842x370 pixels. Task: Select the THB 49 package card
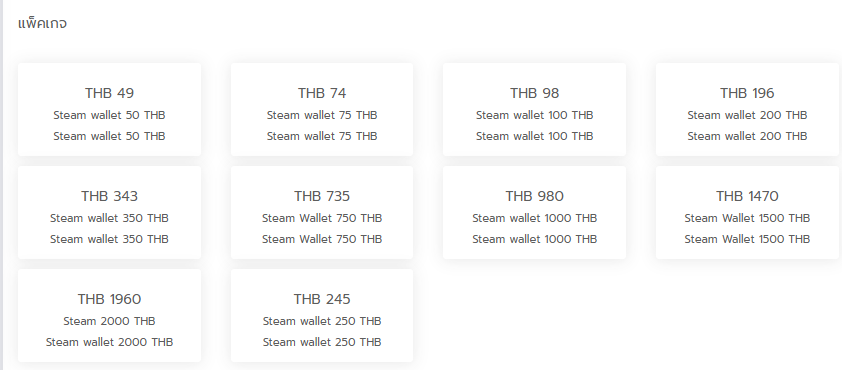110,110
